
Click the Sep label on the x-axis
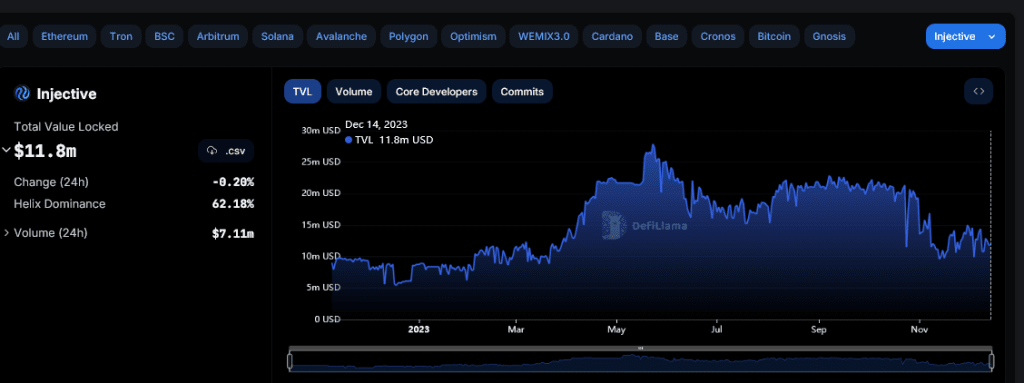tap(818, 330)
